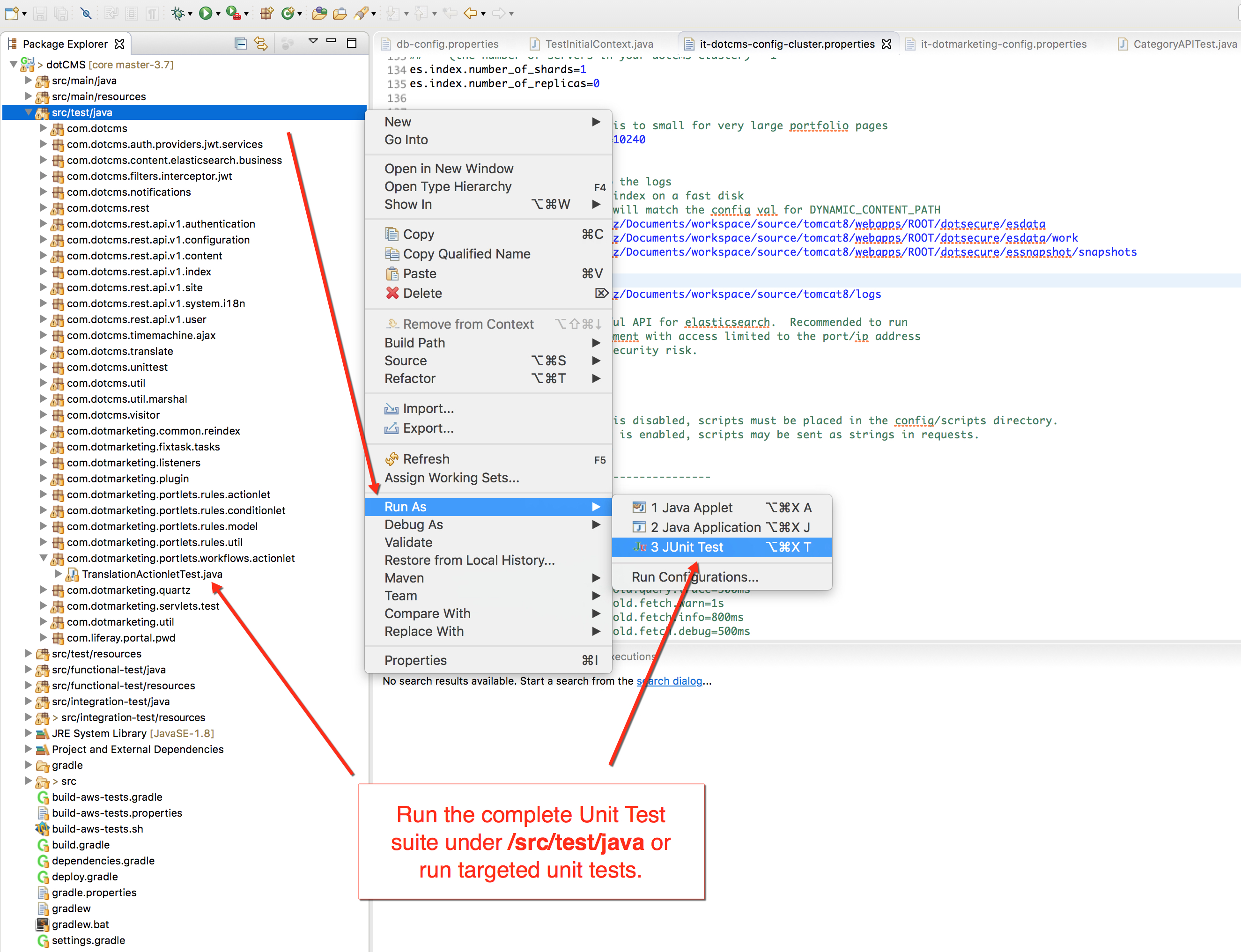
Task: Choose Run Configurations... in submenu
Action: click(722, 577)
